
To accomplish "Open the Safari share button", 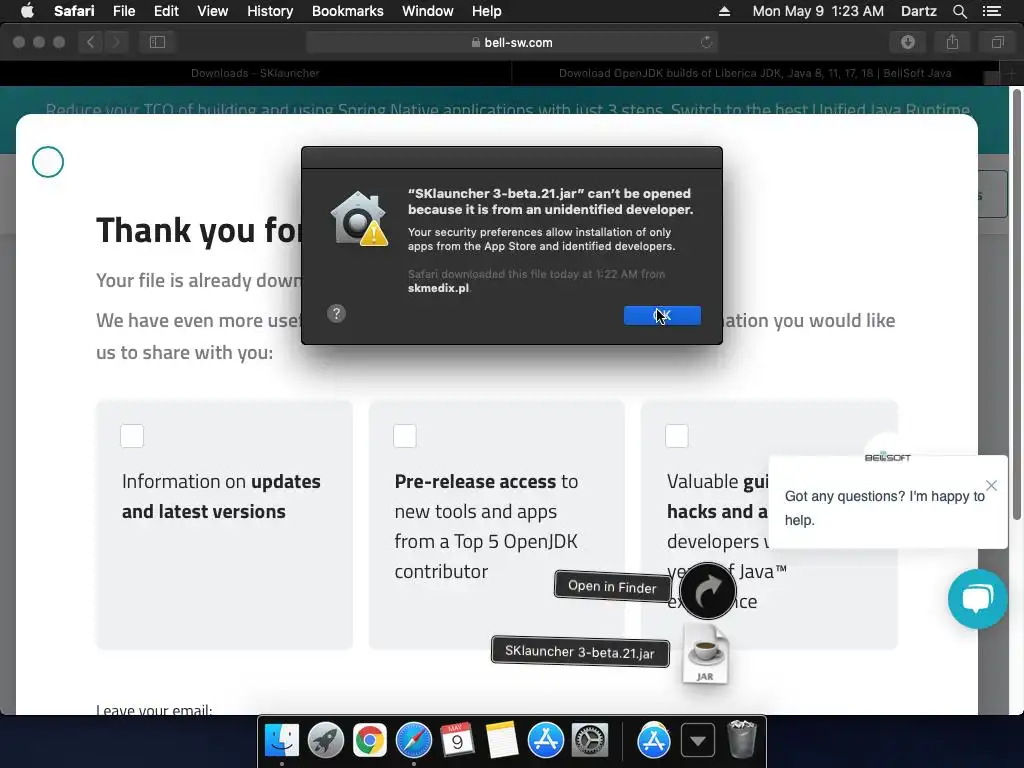I will [952, 42].
